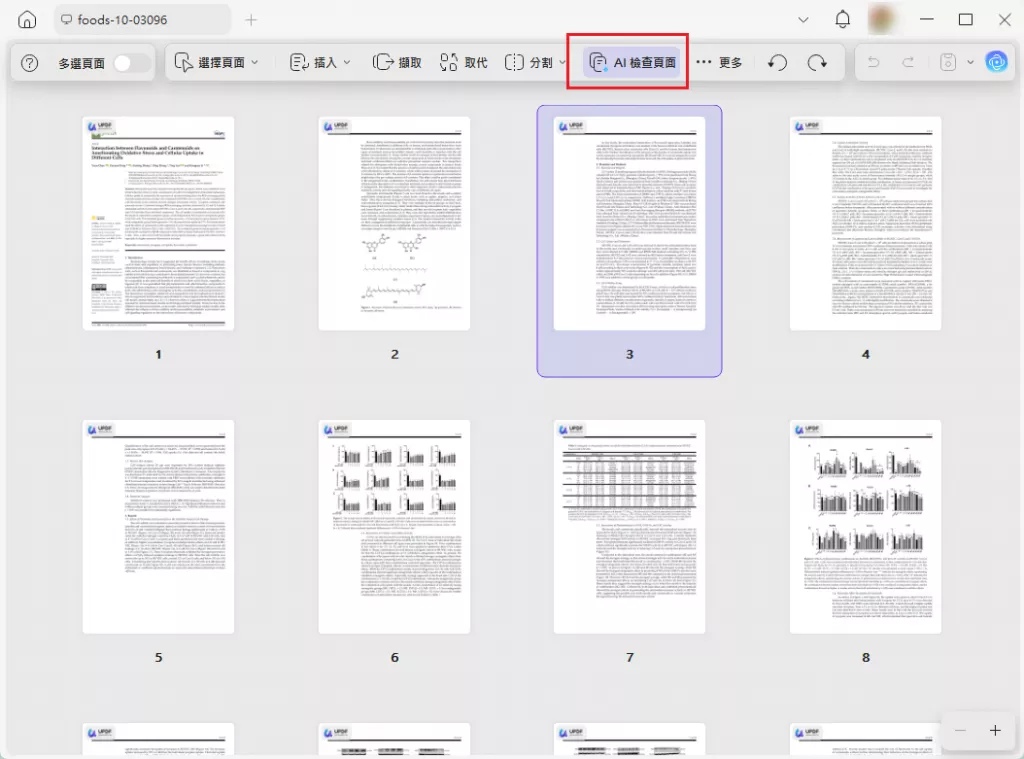Screen dimensions: 1024x759
Task: Click the 擷取 extract button
Action: 397,63
